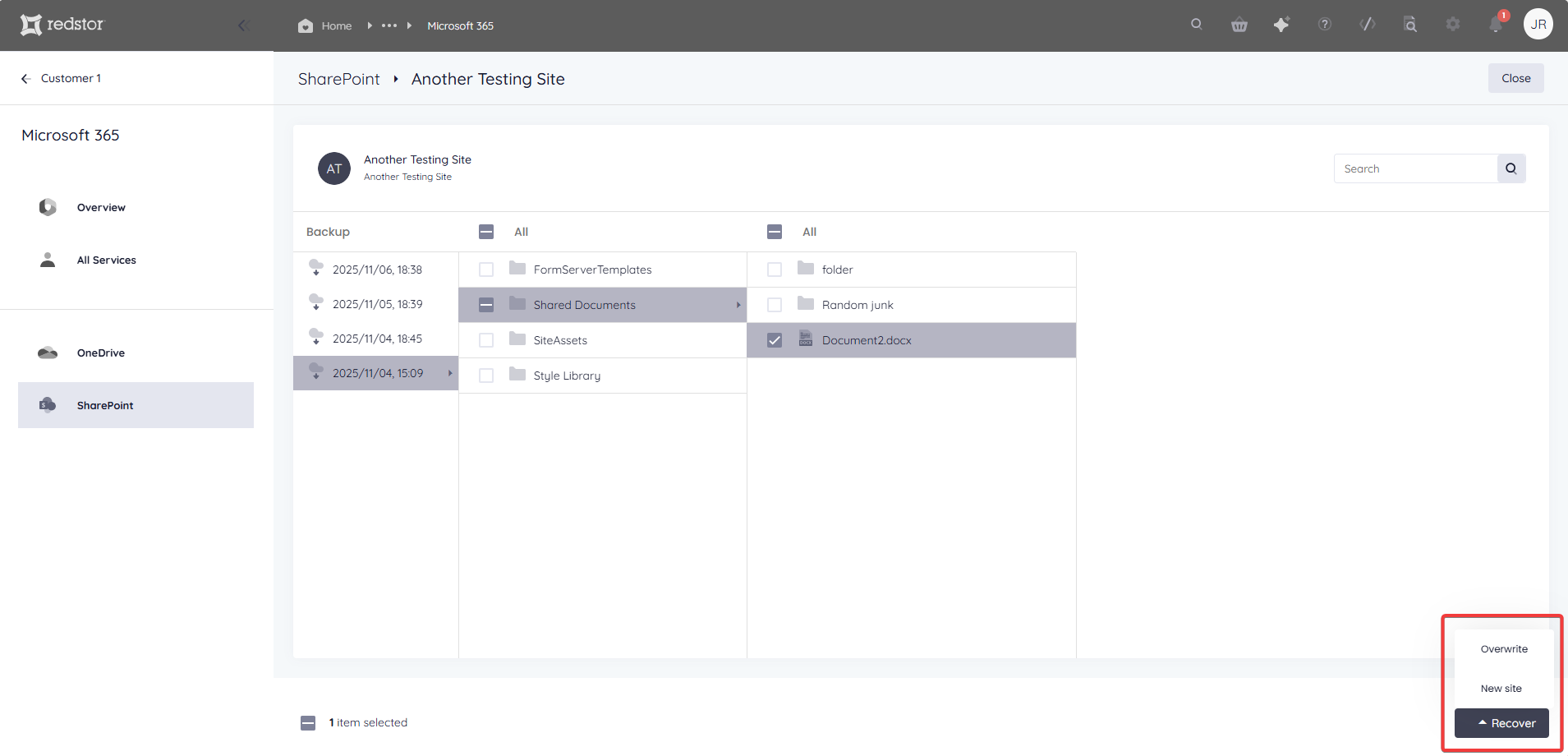Screen dimensions: 1568x756
Task: Click the sparkle AI assistant icon
Action: [x=1282, y=25]
